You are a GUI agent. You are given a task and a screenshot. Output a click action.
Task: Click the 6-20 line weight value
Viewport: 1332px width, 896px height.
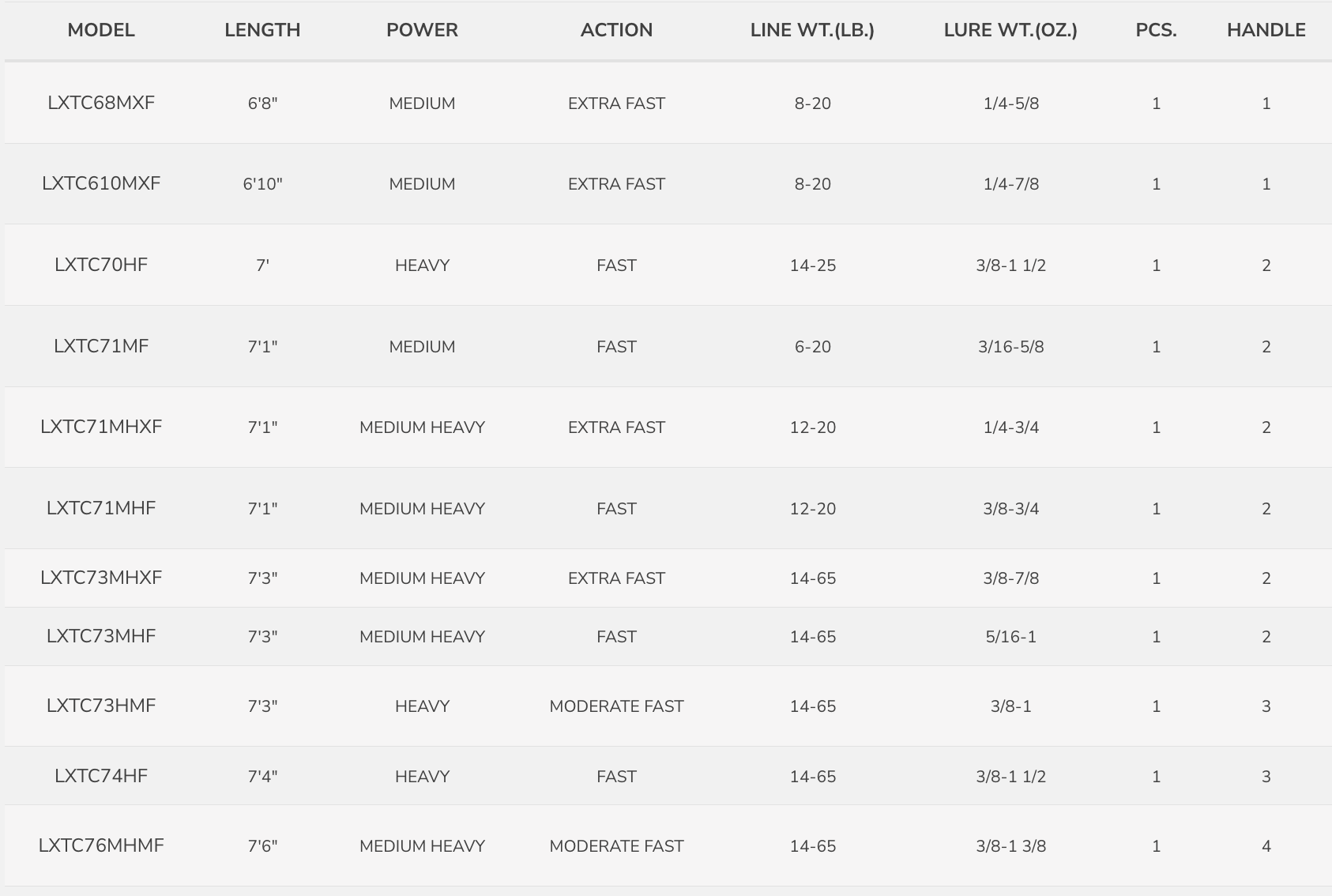pyautogui.click(x=812, y=347)
